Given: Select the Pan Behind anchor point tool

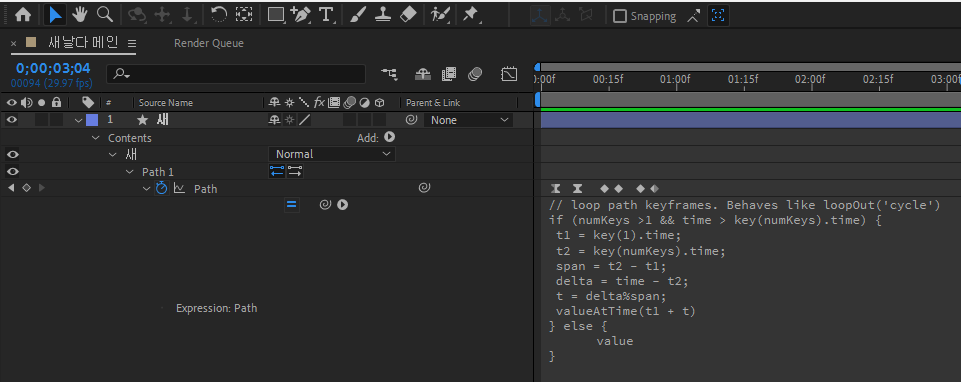Looking at the screenshot, I should click(245, 15).
